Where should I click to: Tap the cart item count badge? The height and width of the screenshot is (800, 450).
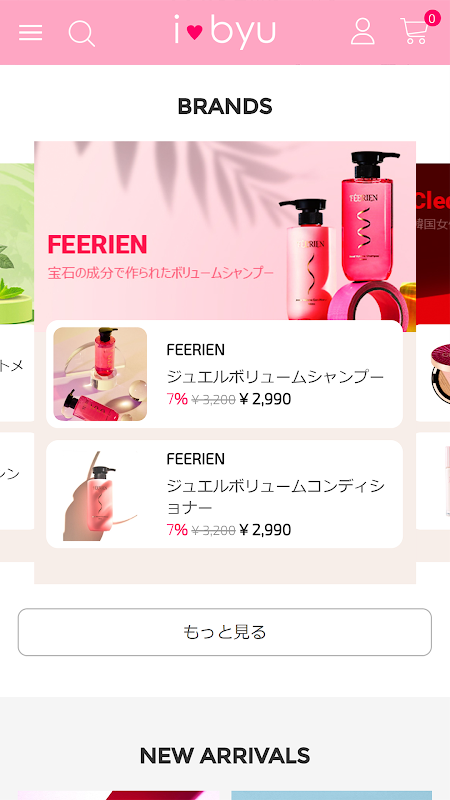(x=432, y=19)
